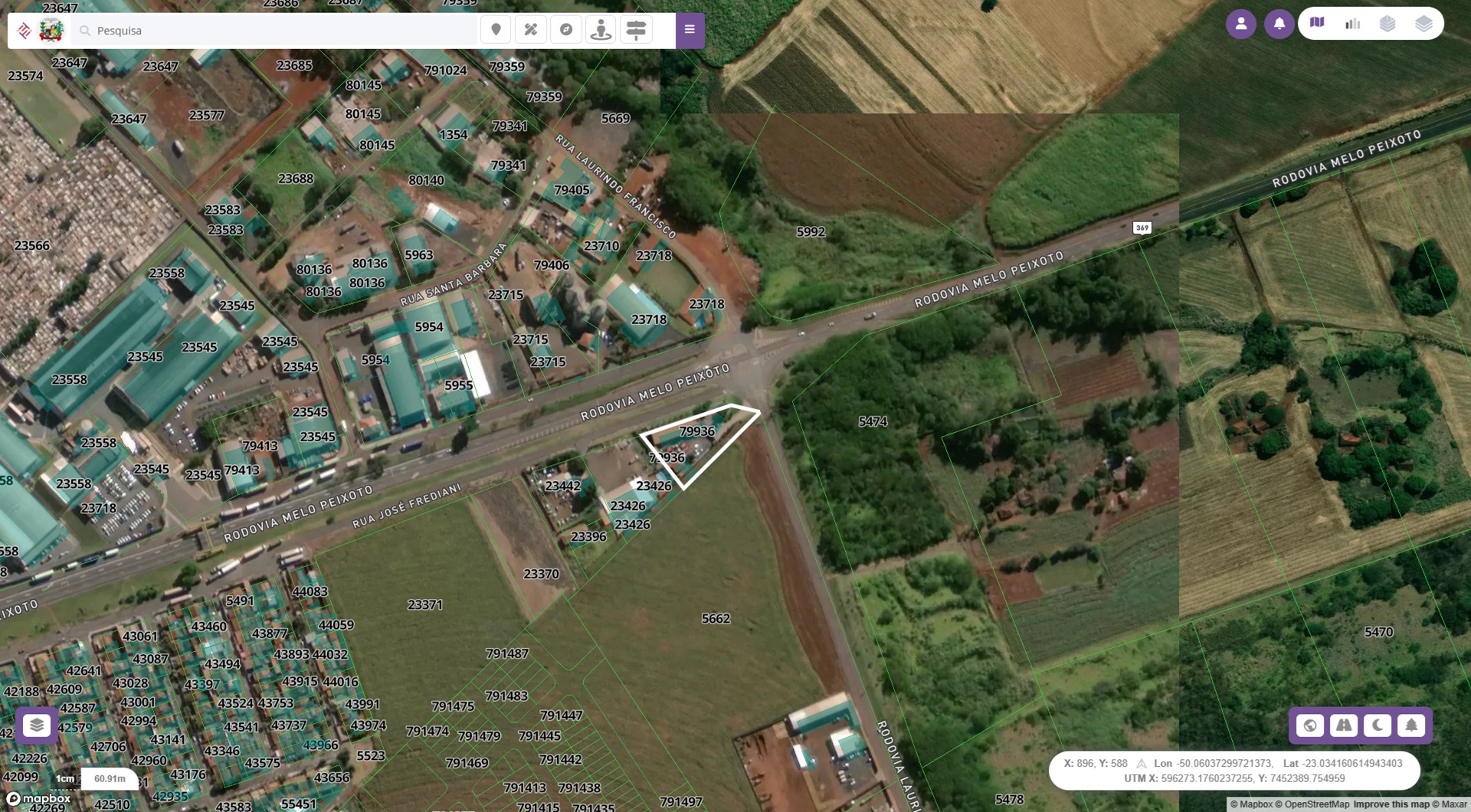Switch to the map view tab
The width and height of the screenshot is (1471, 812).
click(x=1317, y=23)
